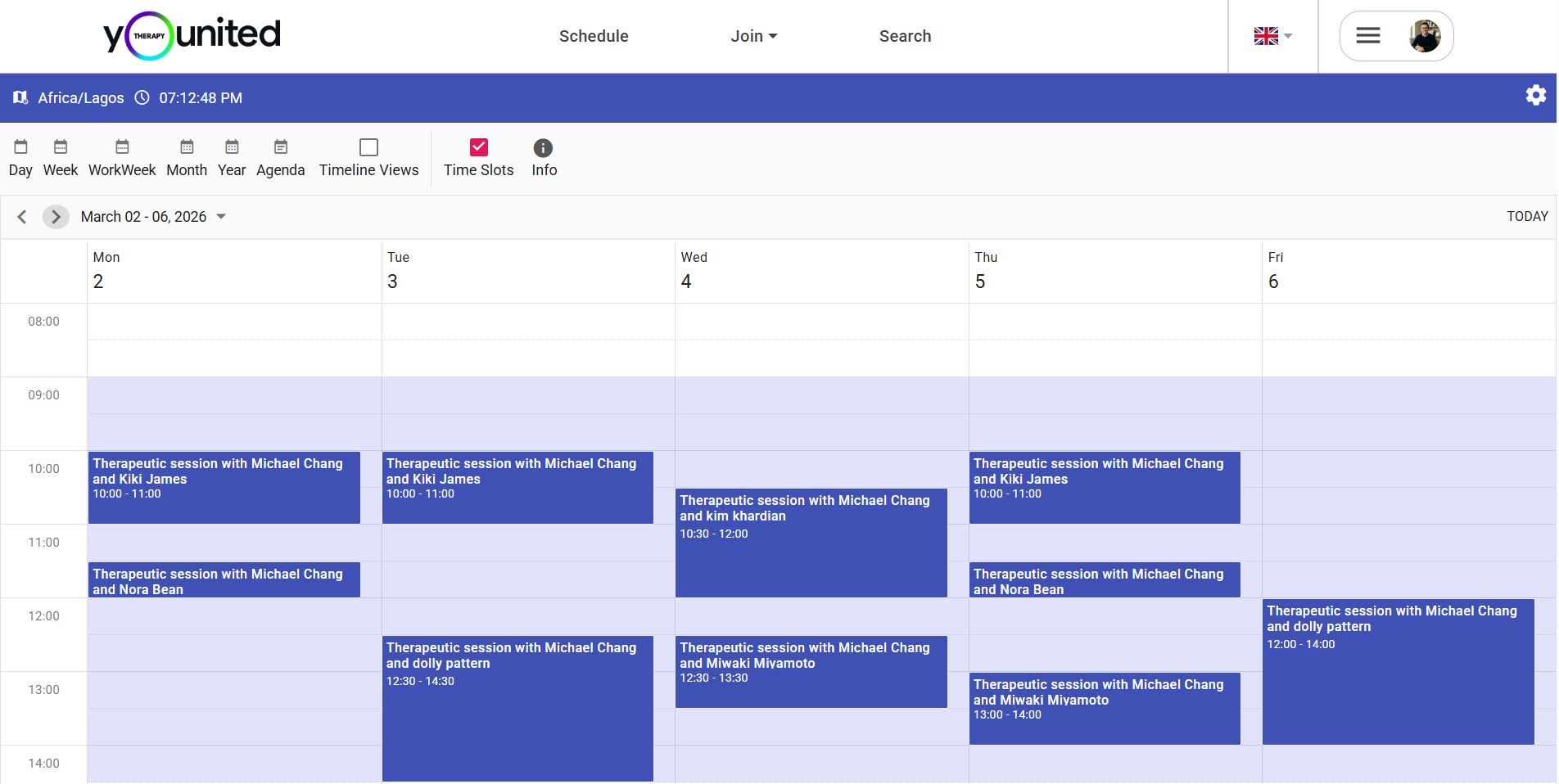Open the WorkWeek view
This screenshot has height=784, width=1559.
(x=121, y=157)
